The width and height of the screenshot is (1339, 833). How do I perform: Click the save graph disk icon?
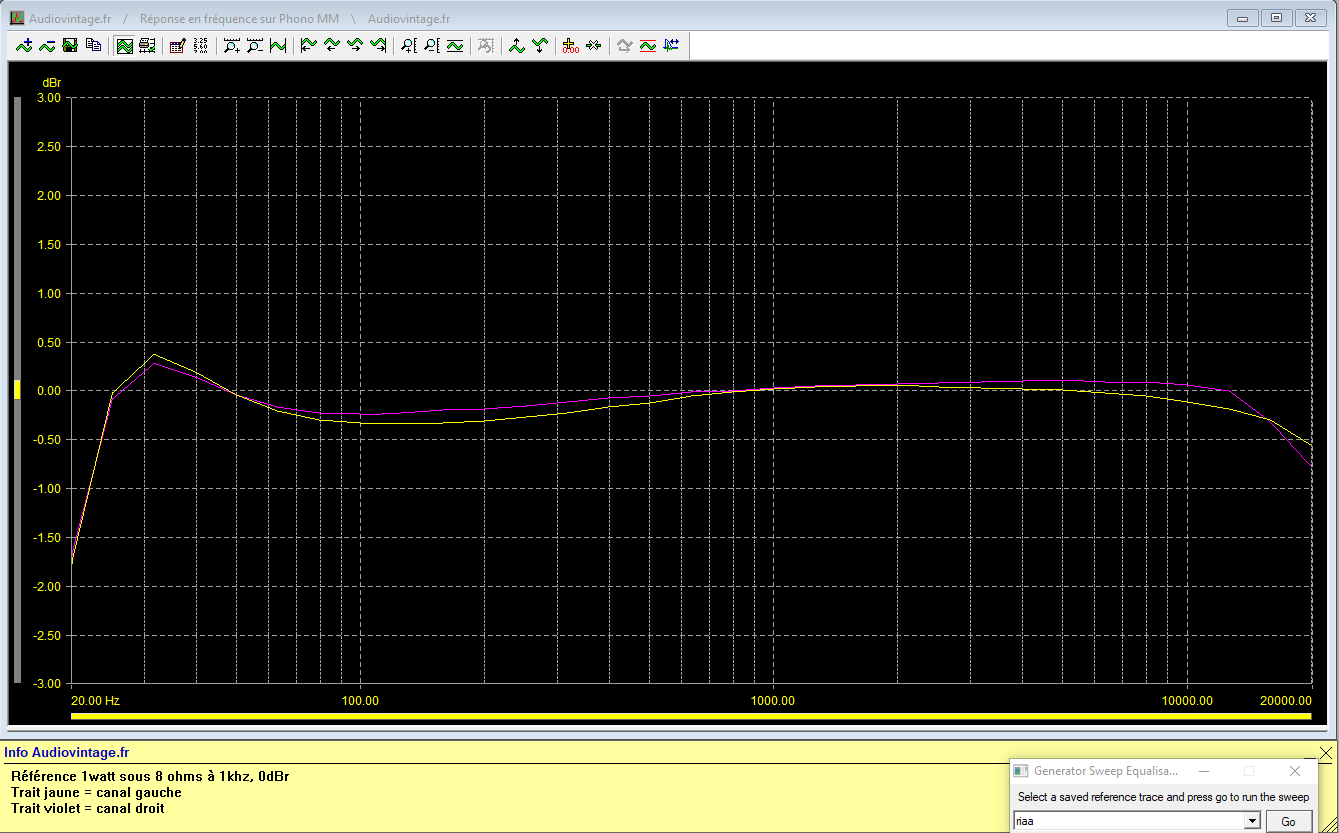pyautogui.click(x=70, y=45)
